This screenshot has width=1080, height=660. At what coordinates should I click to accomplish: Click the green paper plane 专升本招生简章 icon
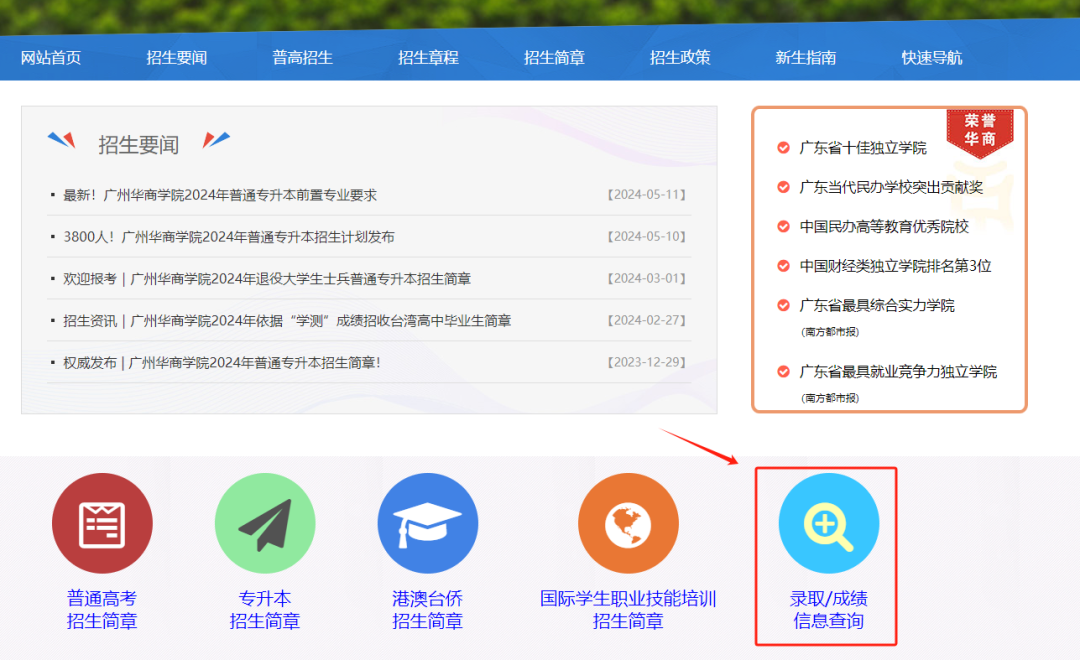(x=265, y=521)
